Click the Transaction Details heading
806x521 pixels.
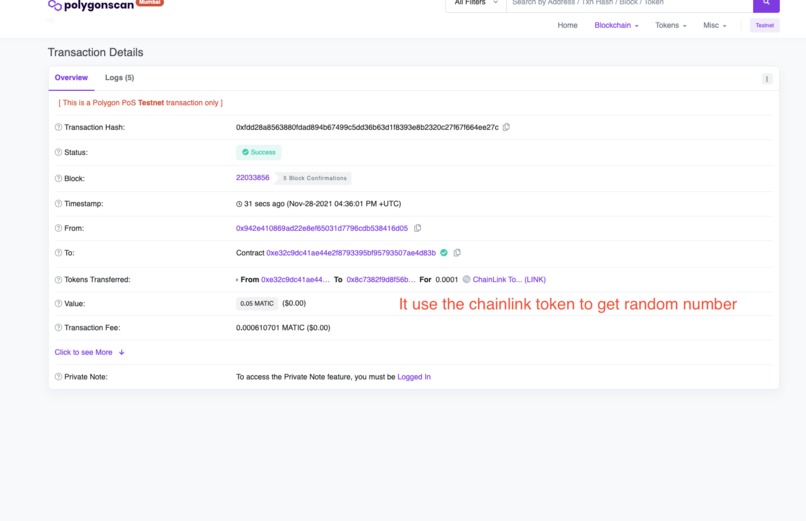click(96, 52)
